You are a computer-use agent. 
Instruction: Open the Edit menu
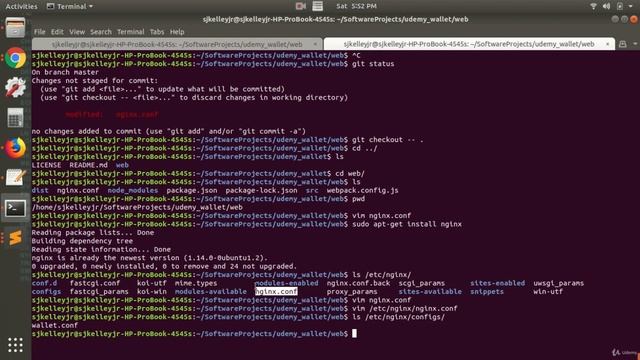point(57,32)
